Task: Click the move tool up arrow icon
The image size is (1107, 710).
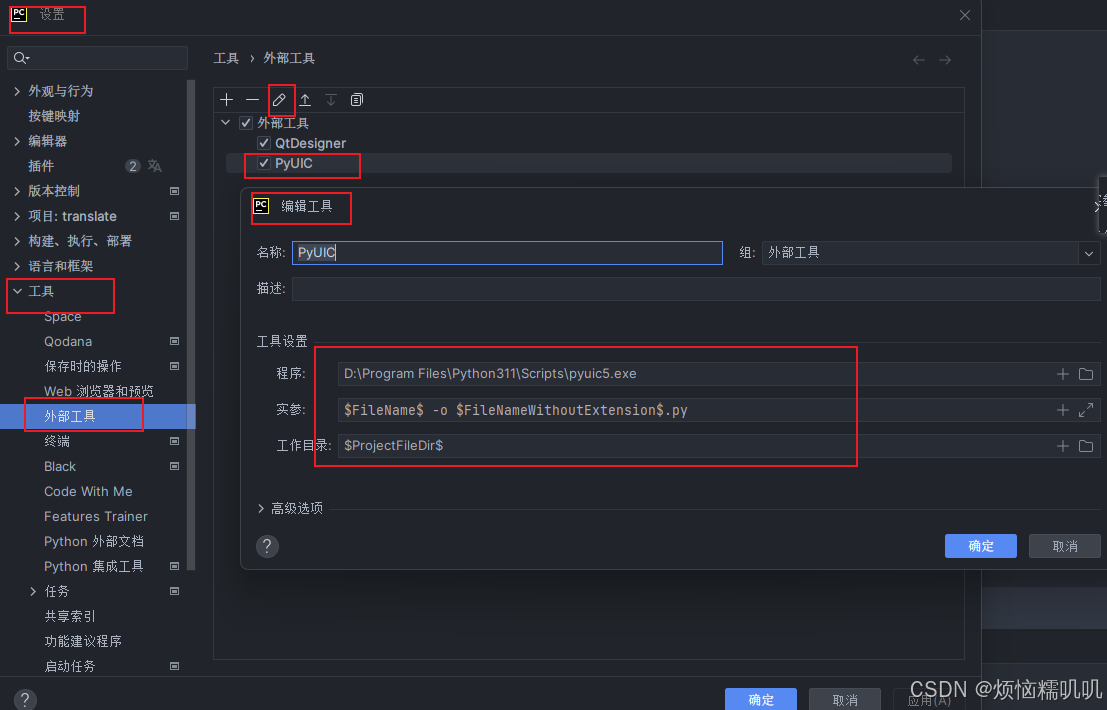Action: [305, 99]
